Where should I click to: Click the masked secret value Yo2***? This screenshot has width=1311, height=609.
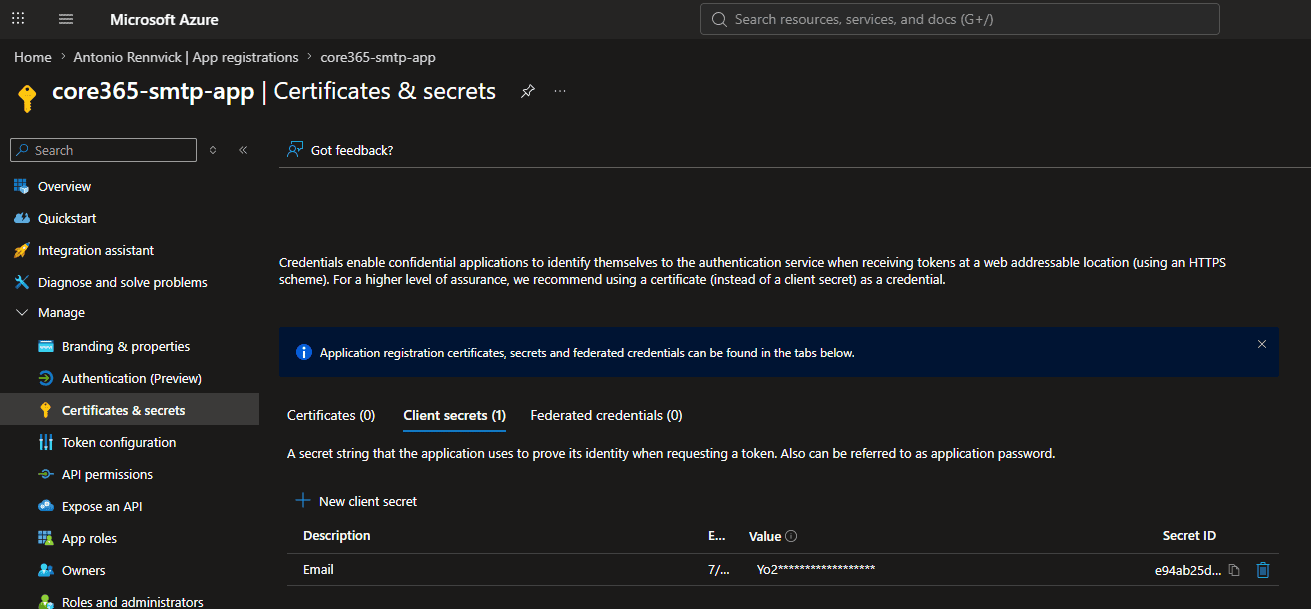coord(816,569)
